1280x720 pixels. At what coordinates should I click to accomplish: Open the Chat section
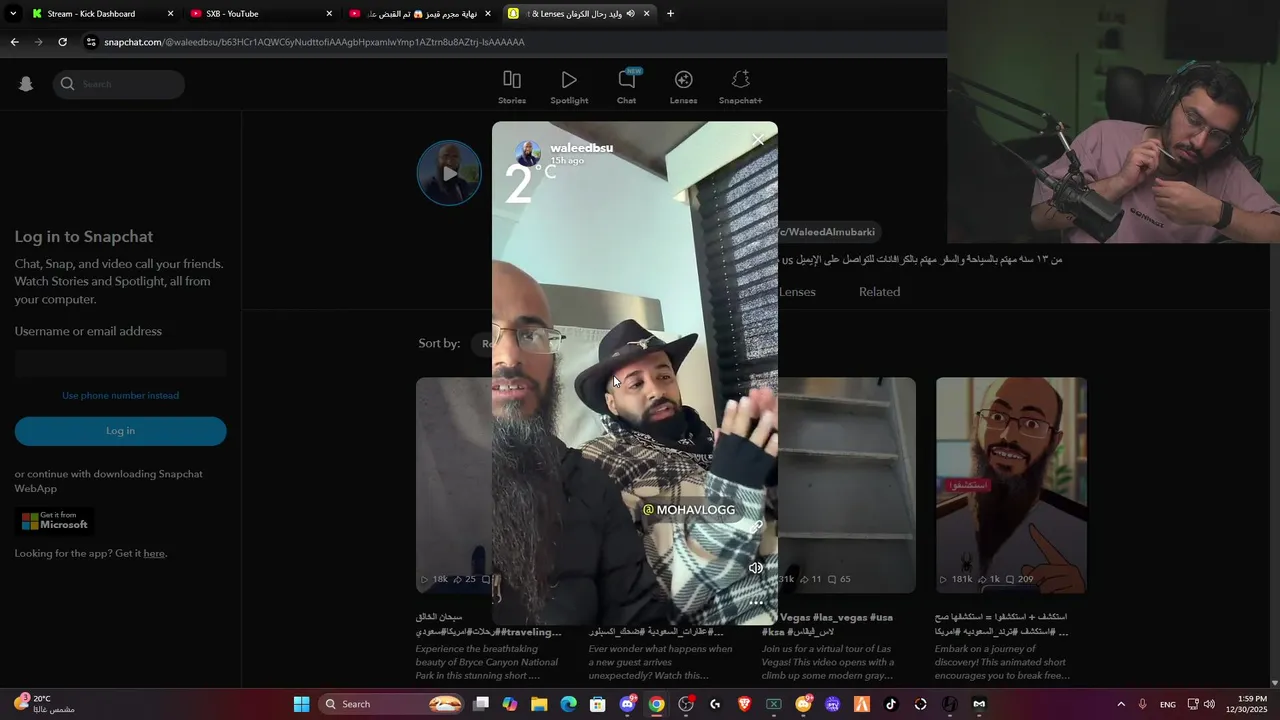coord(626,87)
